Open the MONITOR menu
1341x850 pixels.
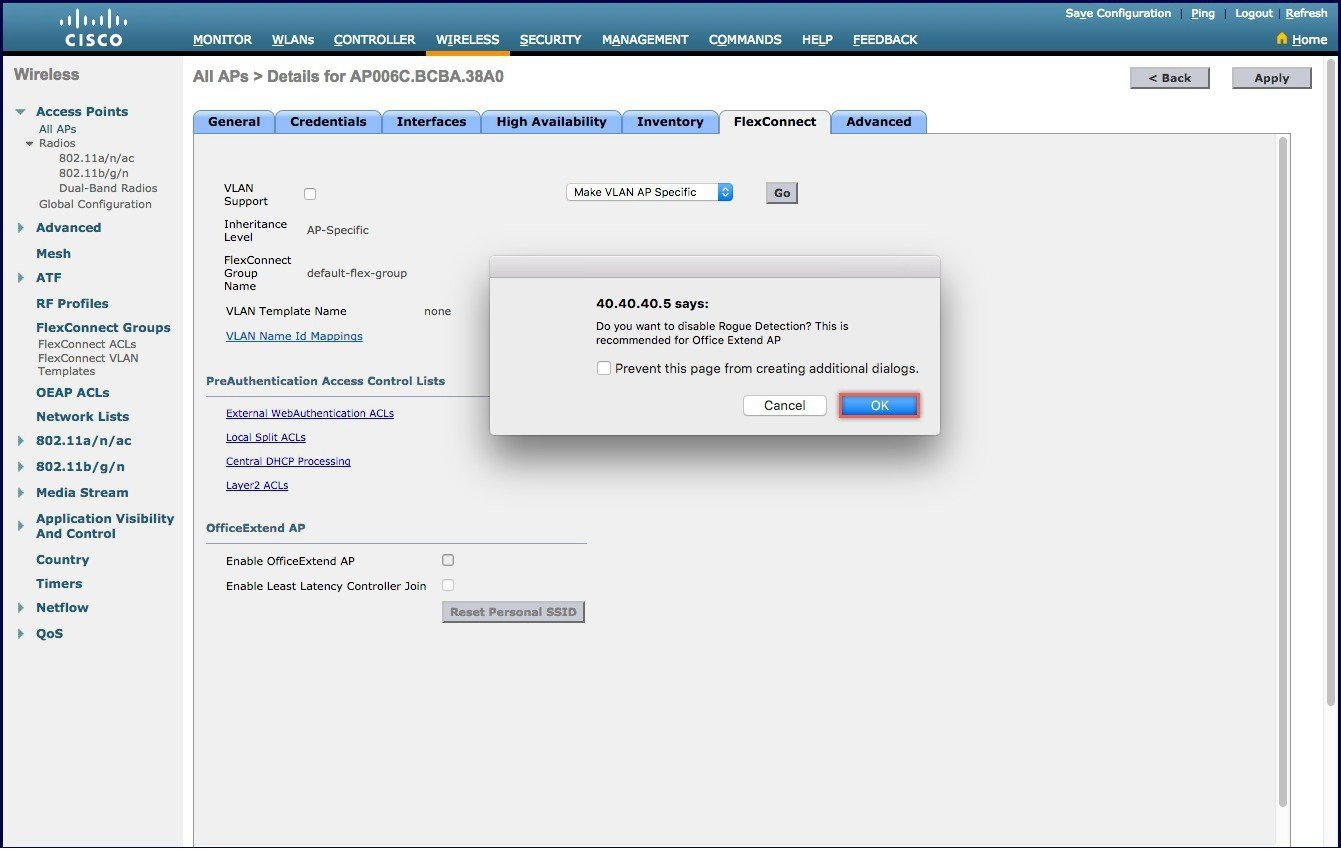(x=222, y=40)
